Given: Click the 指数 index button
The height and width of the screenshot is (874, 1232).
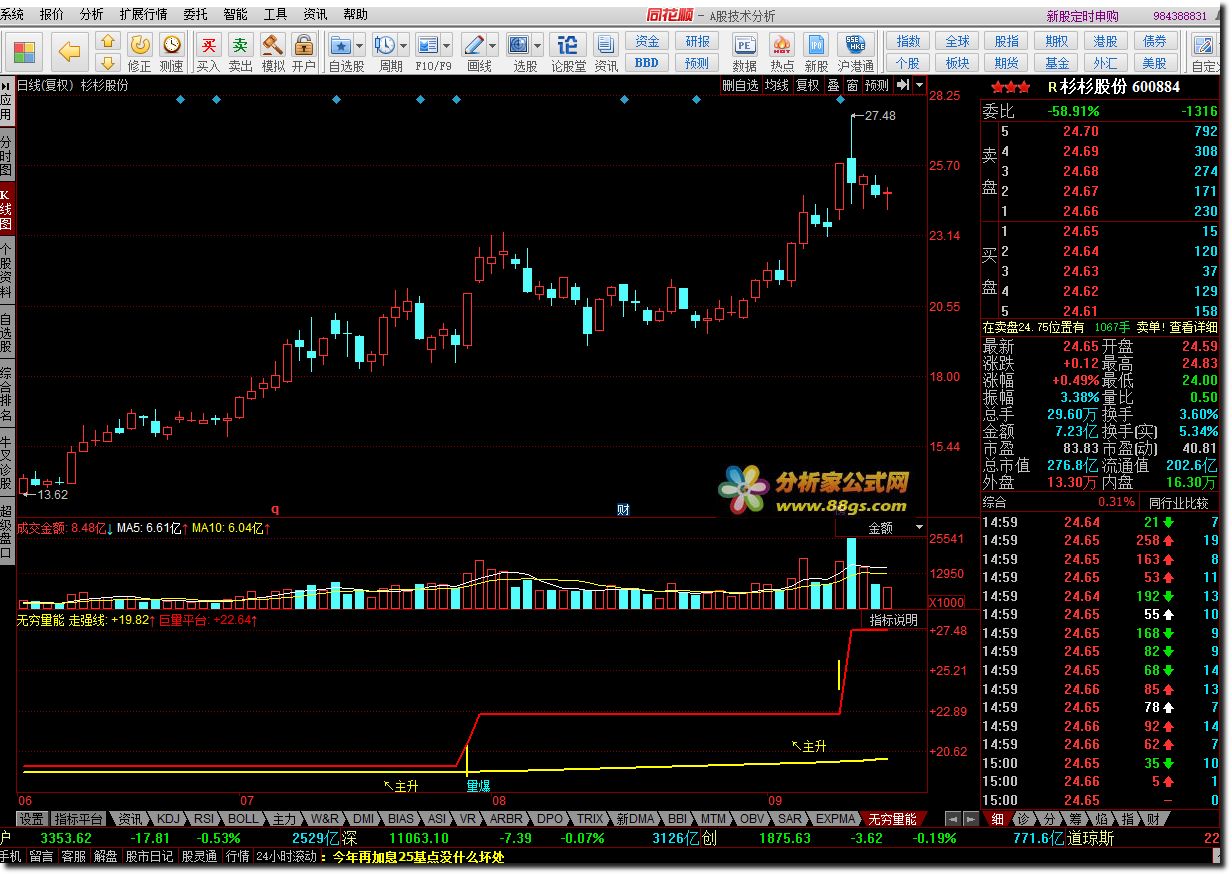Looking at the screenshot, I should point(908,42).
